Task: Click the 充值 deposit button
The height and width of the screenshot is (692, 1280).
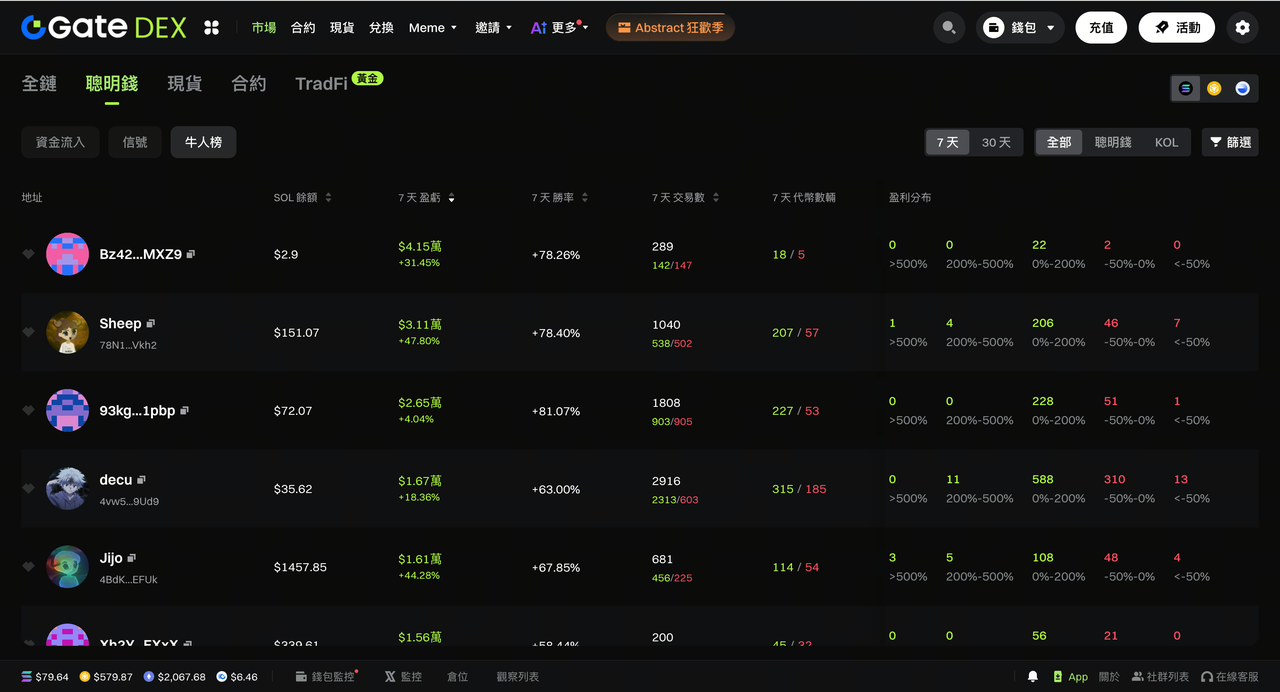Action: (1101, 28)
